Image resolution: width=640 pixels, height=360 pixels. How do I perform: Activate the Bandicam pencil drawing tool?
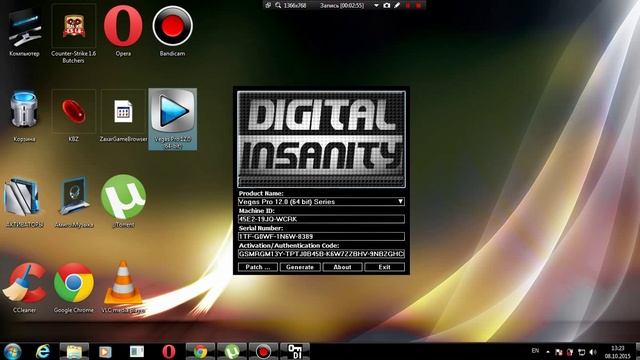tap(397, 5)
